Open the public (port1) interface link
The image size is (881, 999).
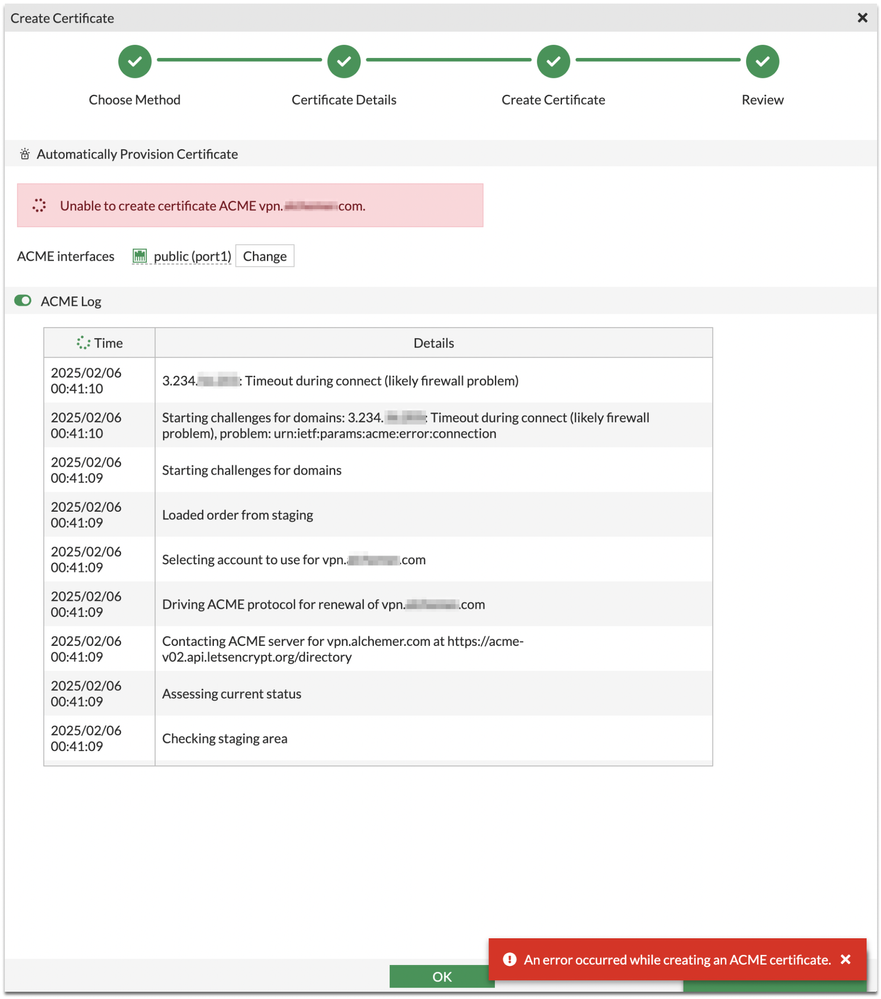click(x=192, y=257)
